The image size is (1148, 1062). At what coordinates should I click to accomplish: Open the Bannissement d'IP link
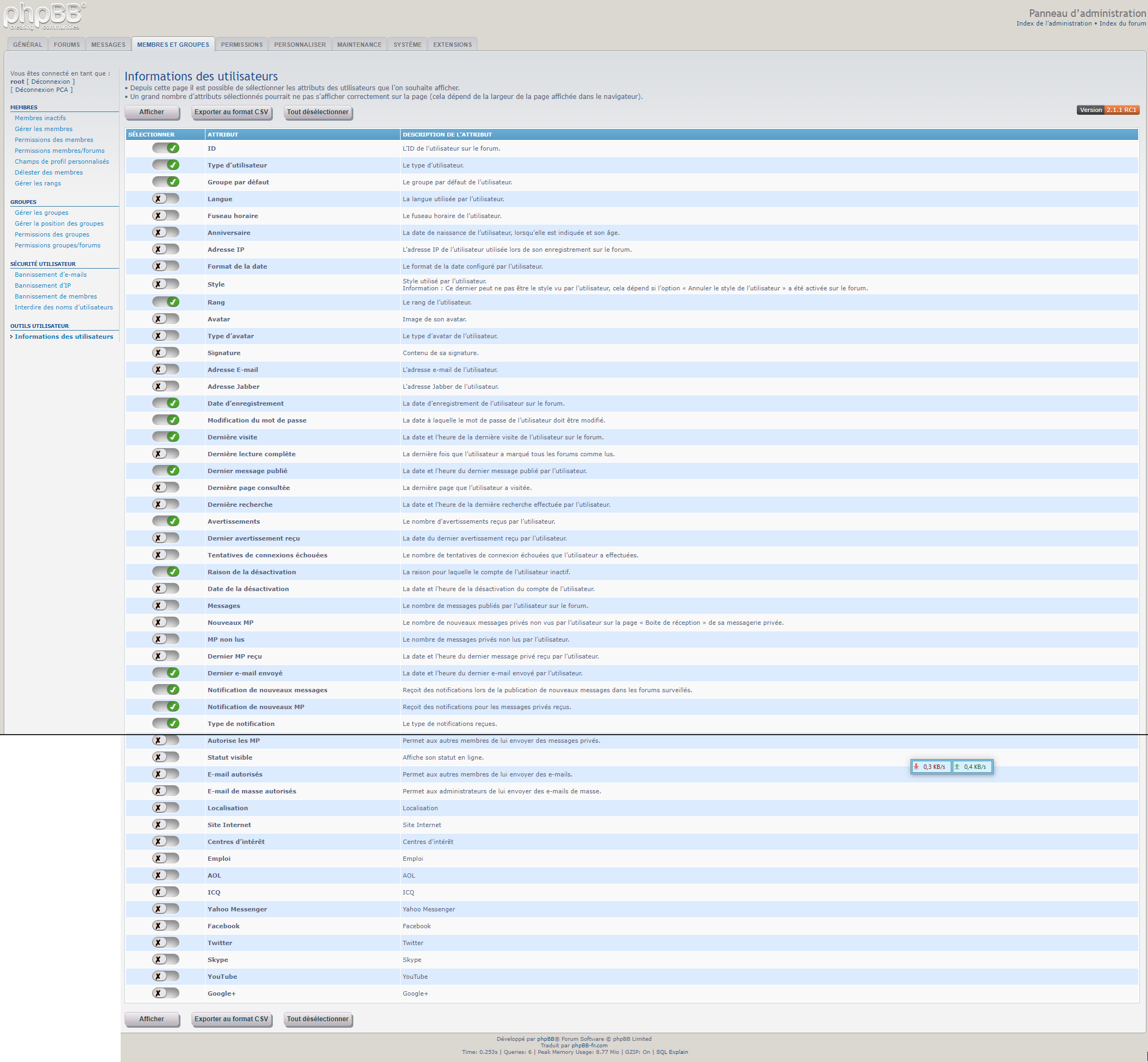click(43, 285)
